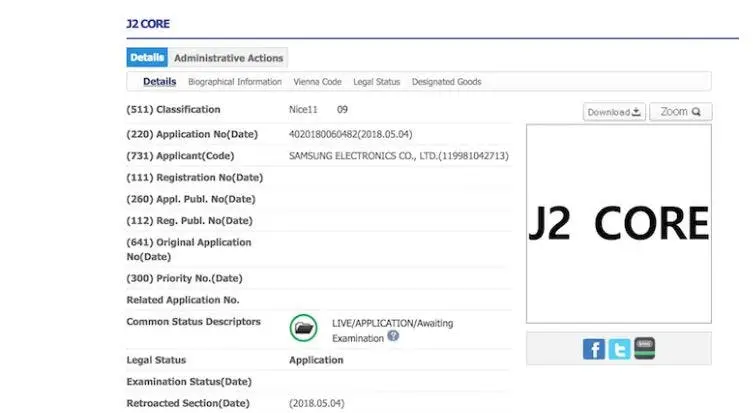The image size is (753, 413).
Task: Click the Related Application No. label
Action: (x=182, y=300)
